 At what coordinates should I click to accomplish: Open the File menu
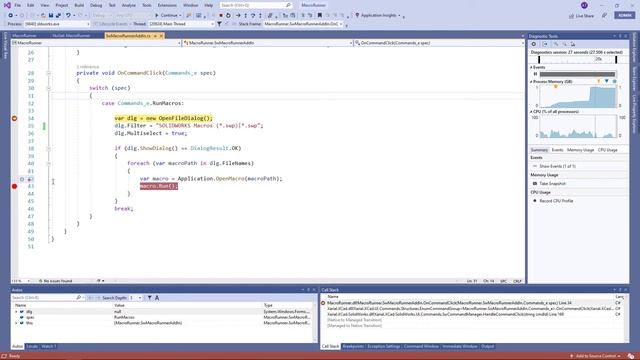pos(18,5)
